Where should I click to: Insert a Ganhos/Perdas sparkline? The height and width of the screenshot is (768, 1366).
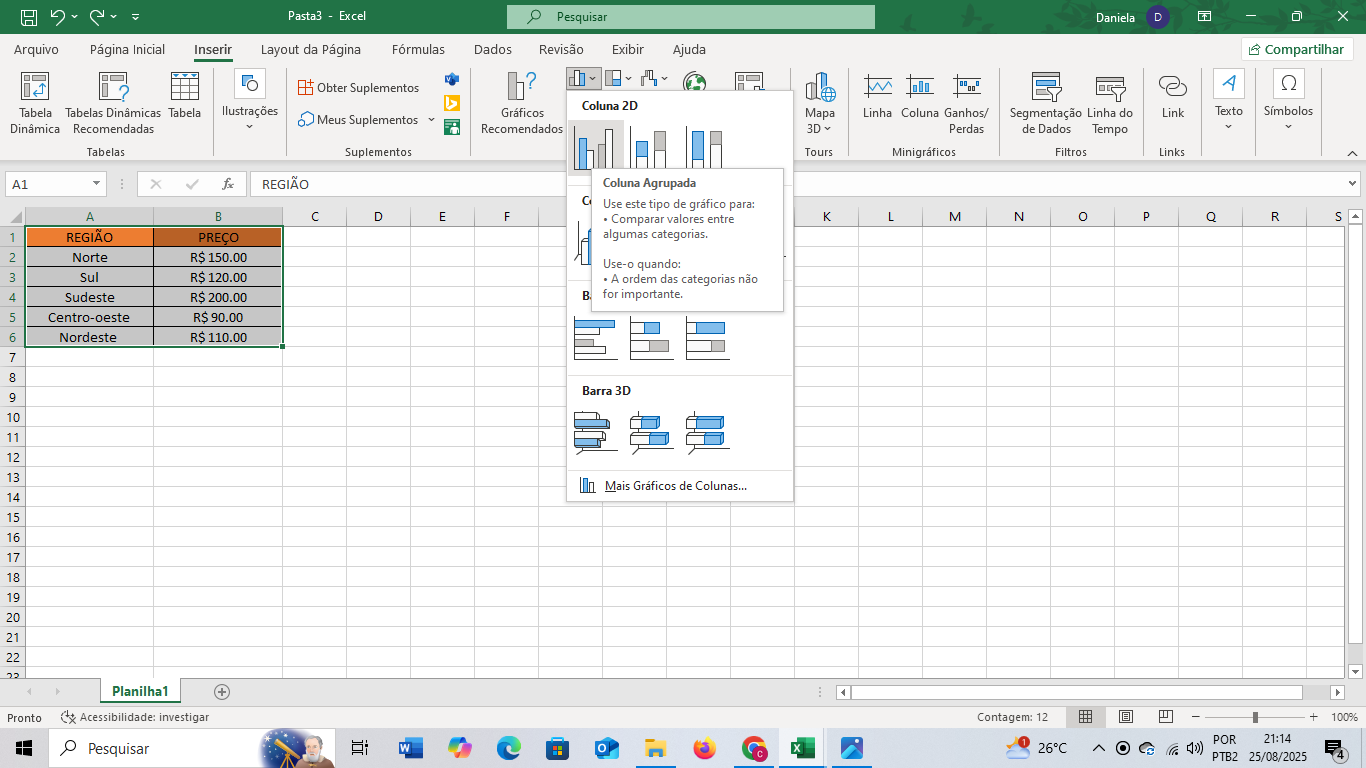point(966,103)
